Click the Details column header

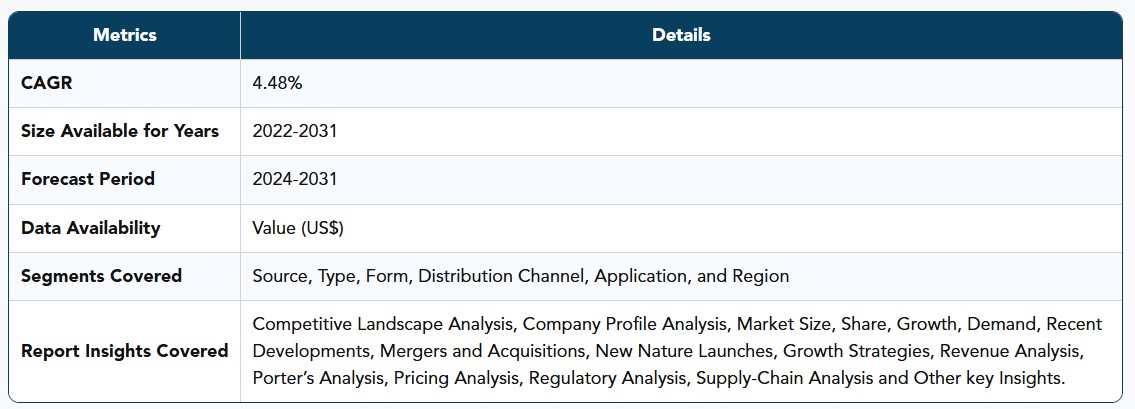(681, 35)
